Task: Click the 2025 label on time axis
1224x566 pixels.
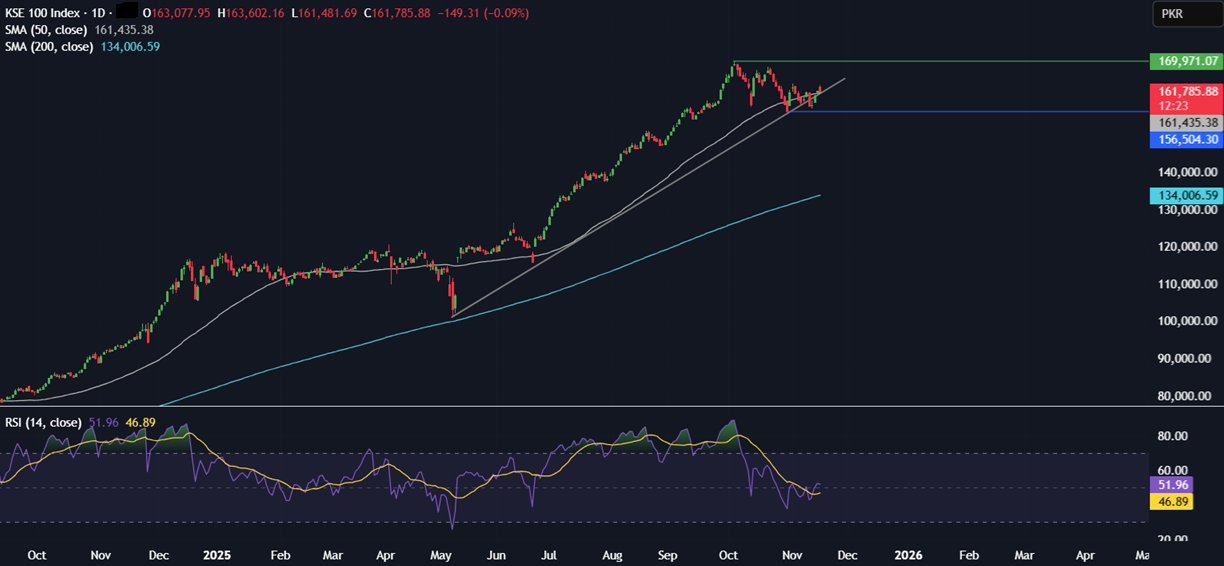Action: [217, 554]
